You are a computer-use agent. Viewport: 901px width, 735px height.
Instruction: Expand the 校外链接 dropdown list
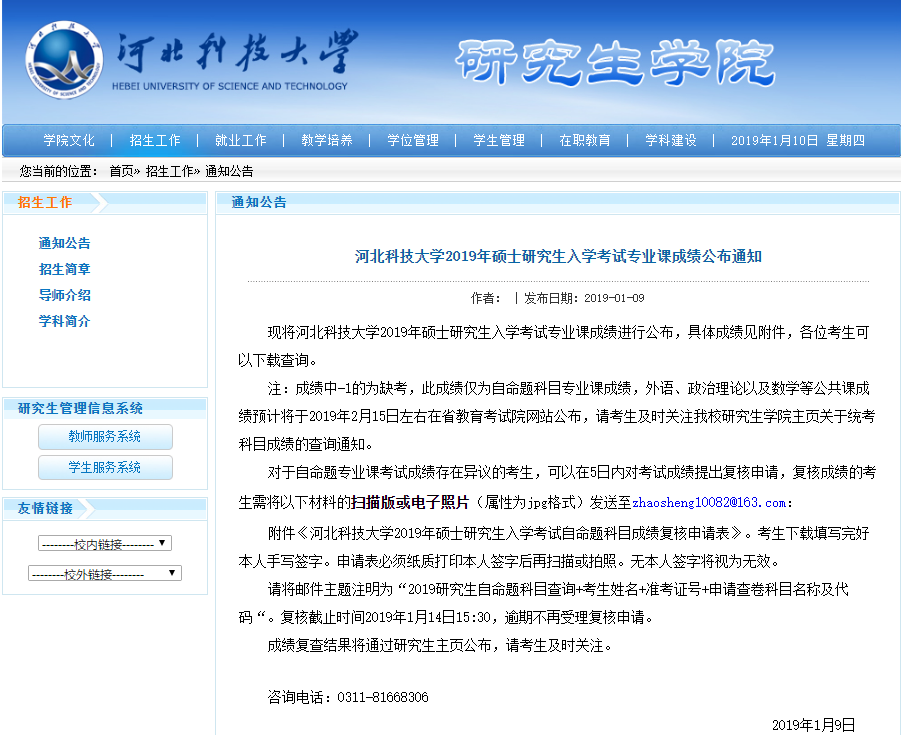105,574
